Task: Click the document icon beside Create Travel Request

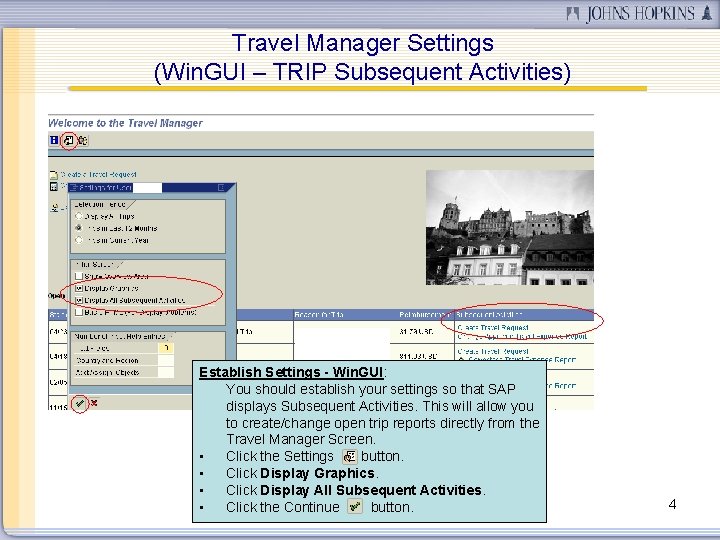Action: (x=53, y=174)
